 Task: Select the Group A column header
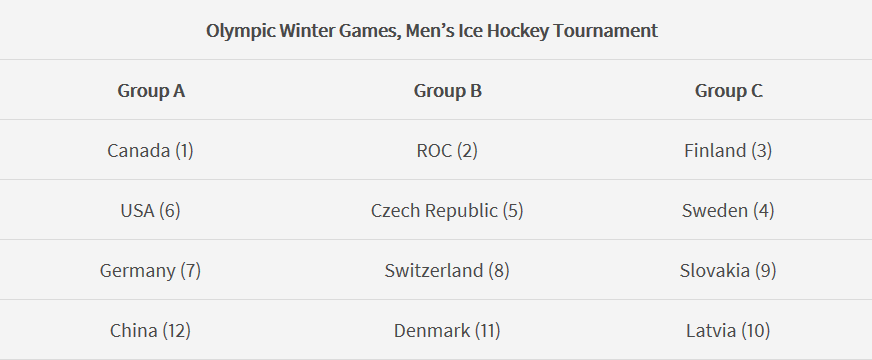click(x=151, y=90)
